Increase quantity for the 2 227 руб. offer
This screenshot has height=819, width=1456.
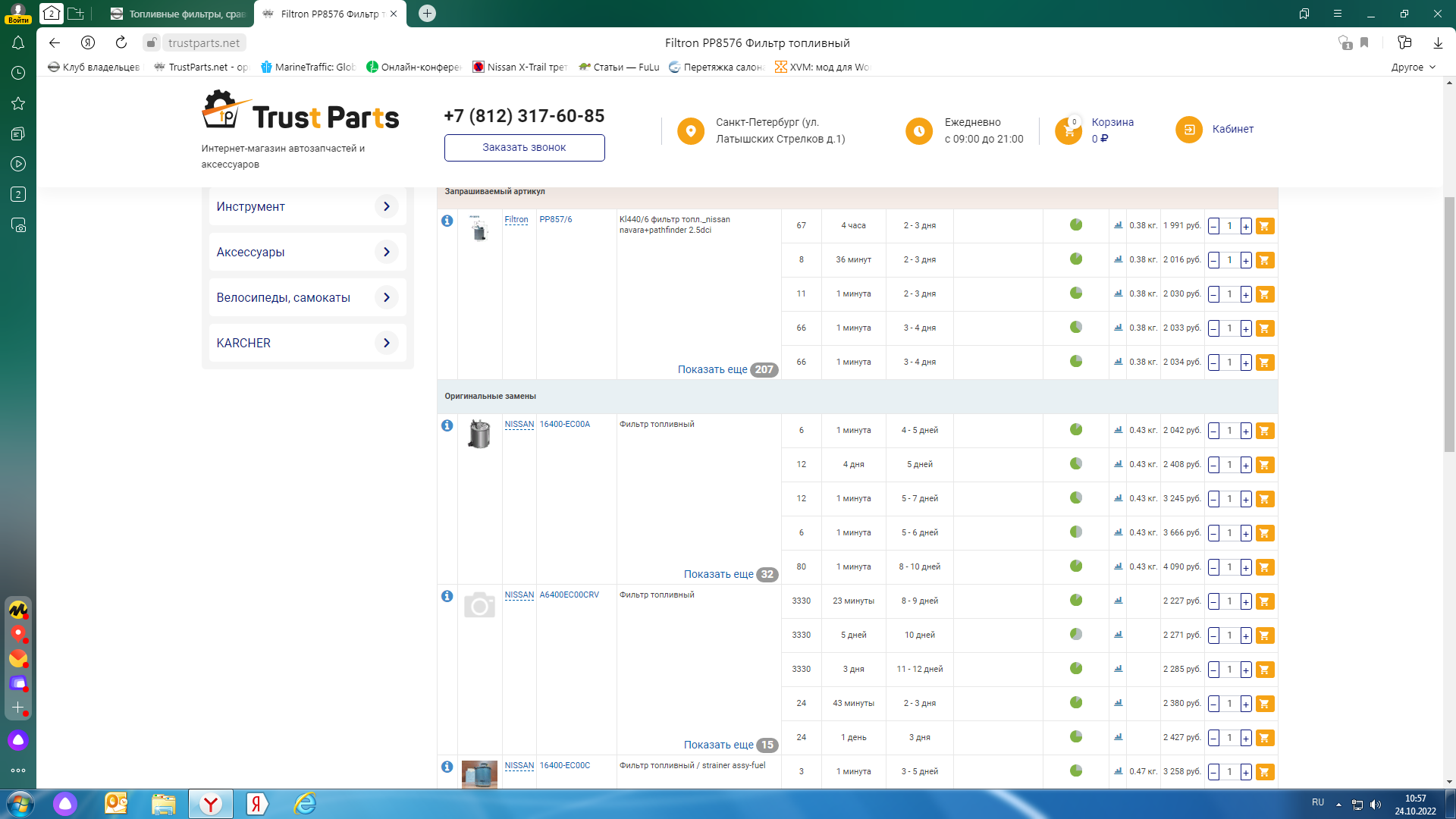pos(1246,601)
